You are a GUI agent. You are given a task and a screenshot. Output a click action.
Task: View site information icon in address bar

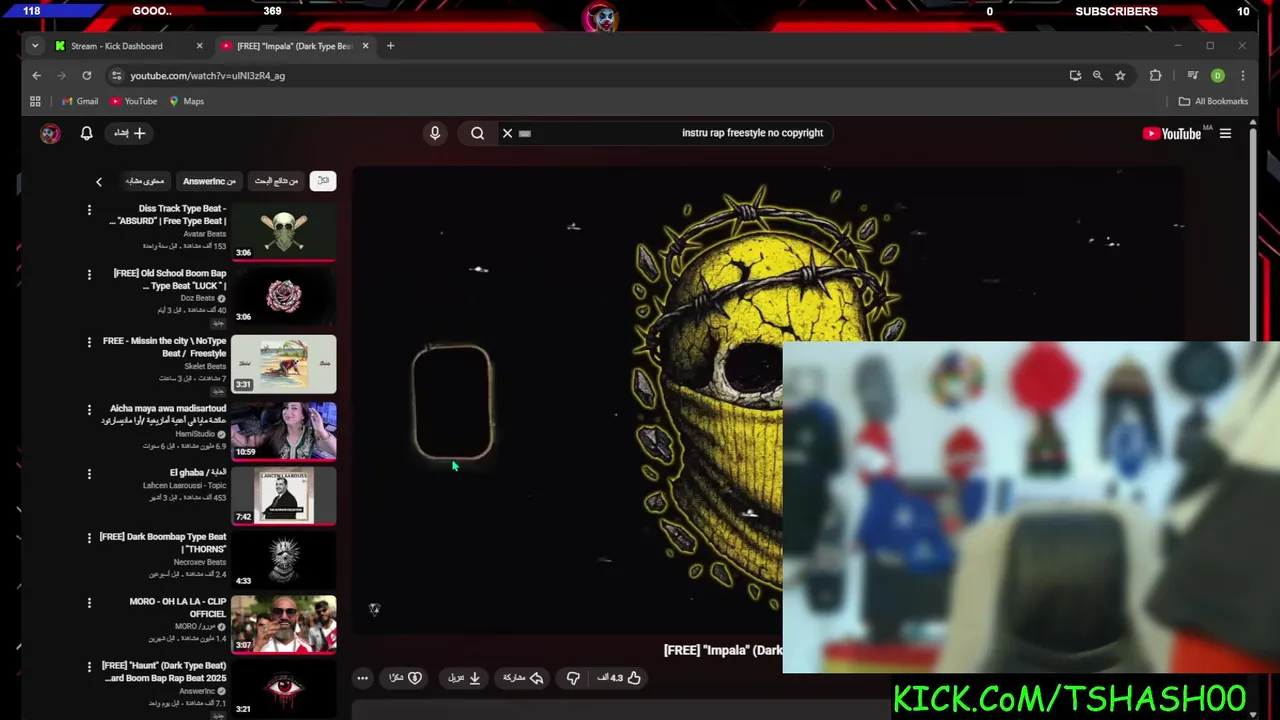coord(116,75)
